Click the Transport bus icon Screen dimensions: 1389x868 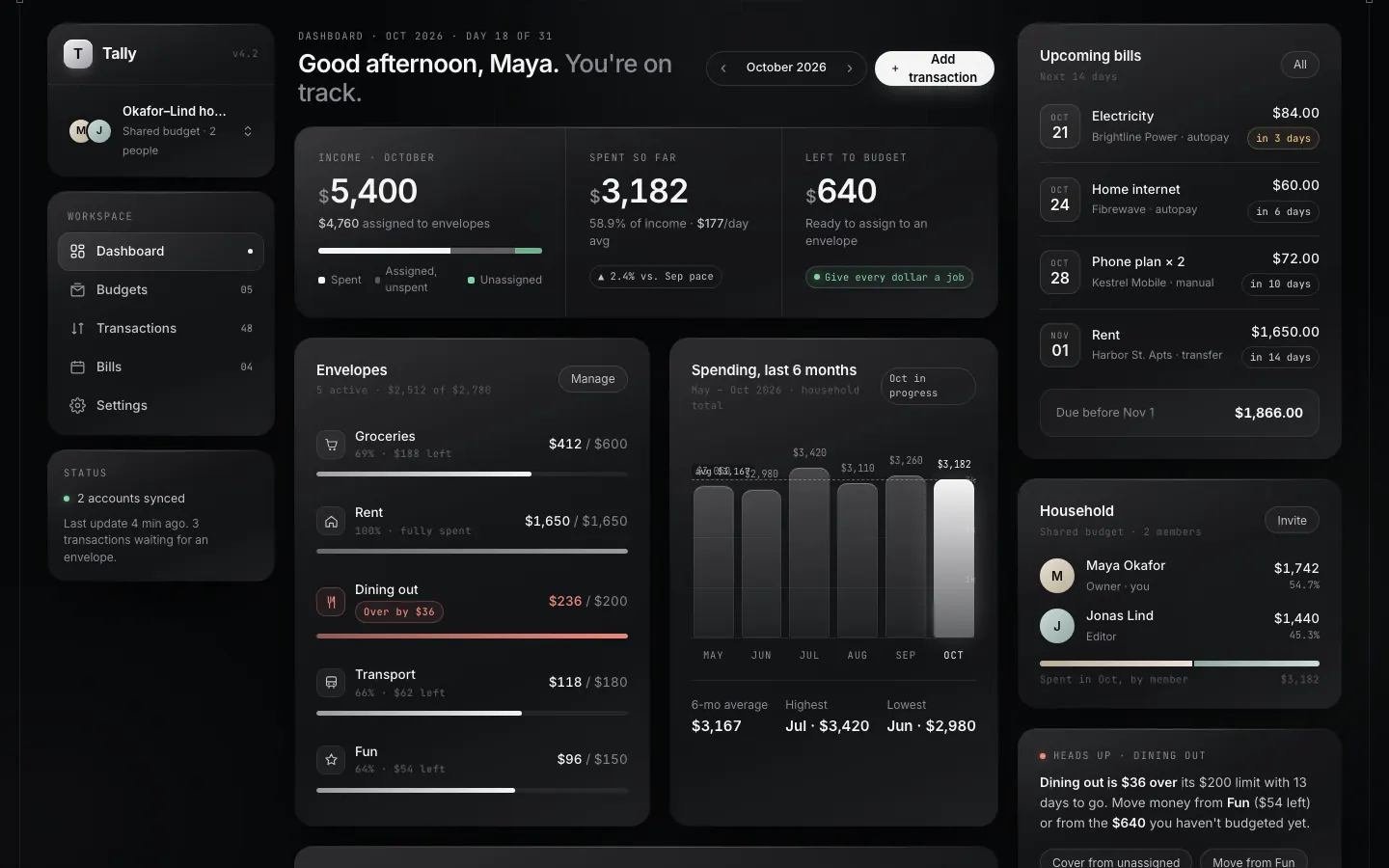331,683
